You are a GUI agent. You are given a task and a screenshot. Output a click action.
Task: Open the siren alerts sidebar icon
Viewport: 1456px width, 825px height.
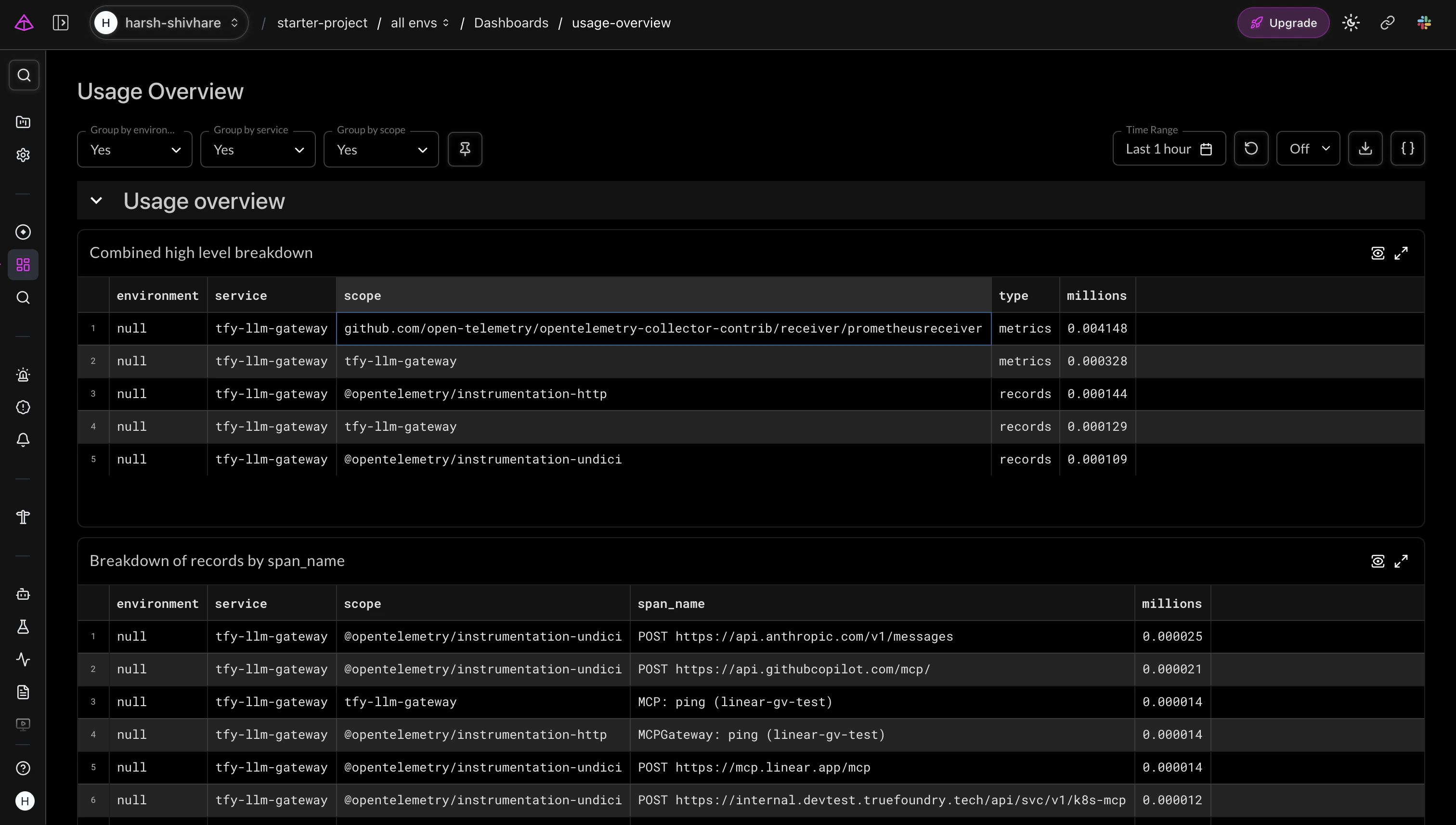click(x=23, y=374)
